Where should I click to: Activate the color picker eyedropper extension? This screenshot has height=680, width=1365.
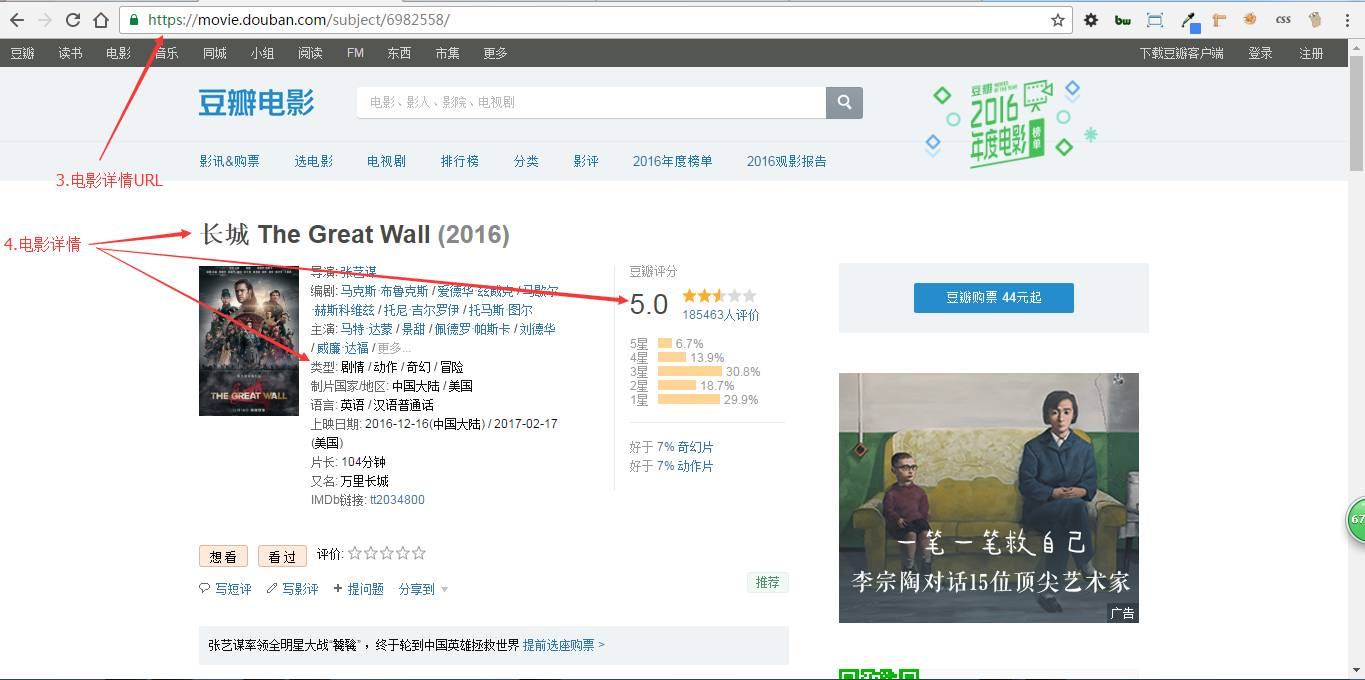1189,20
